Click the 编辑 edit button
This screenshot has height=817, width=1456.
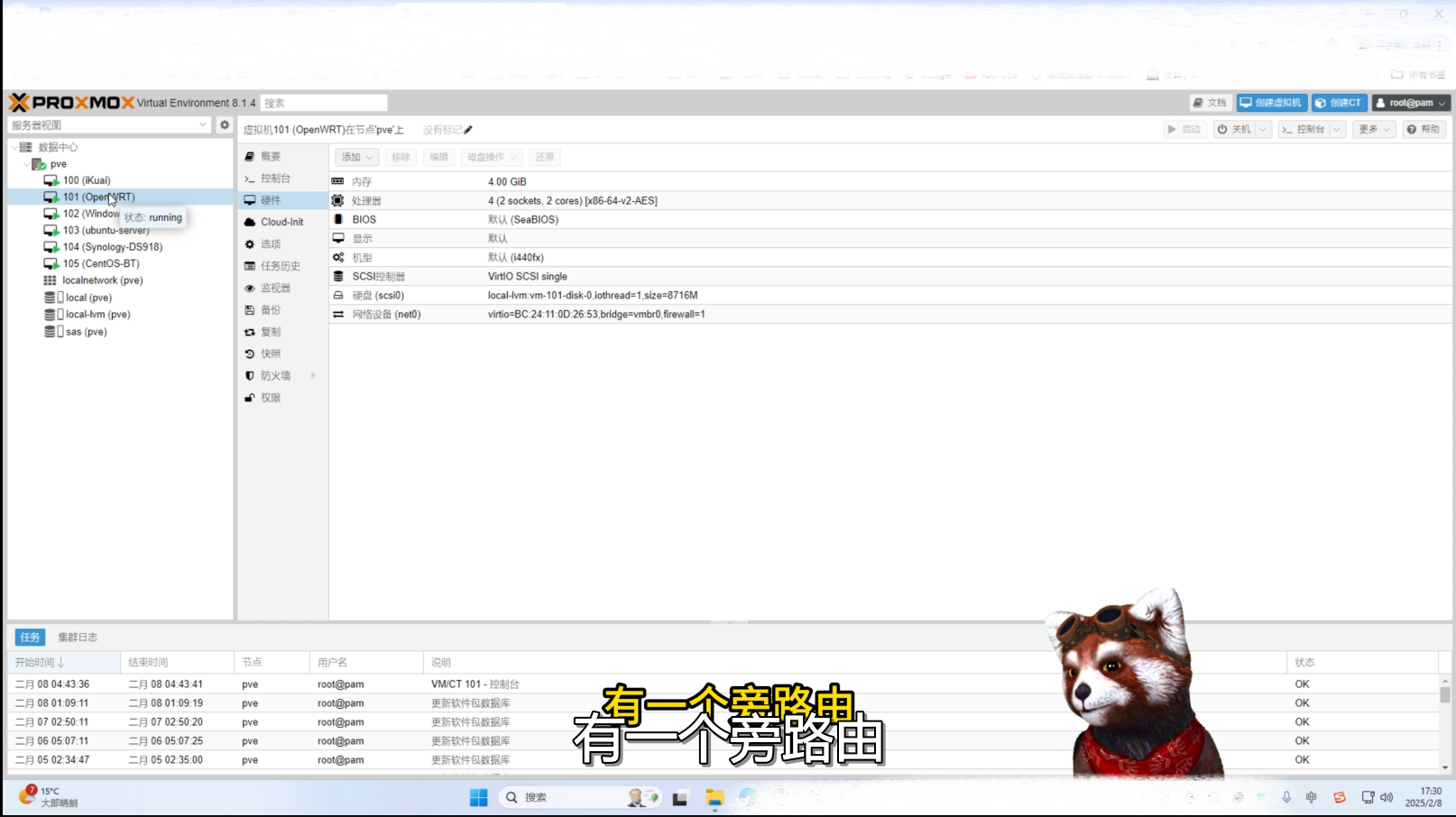(x=438, y=157)
